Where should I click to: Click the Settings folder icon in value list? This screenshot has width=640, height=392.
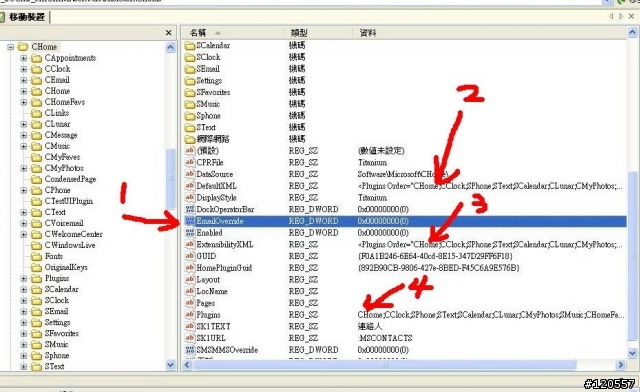190,81
